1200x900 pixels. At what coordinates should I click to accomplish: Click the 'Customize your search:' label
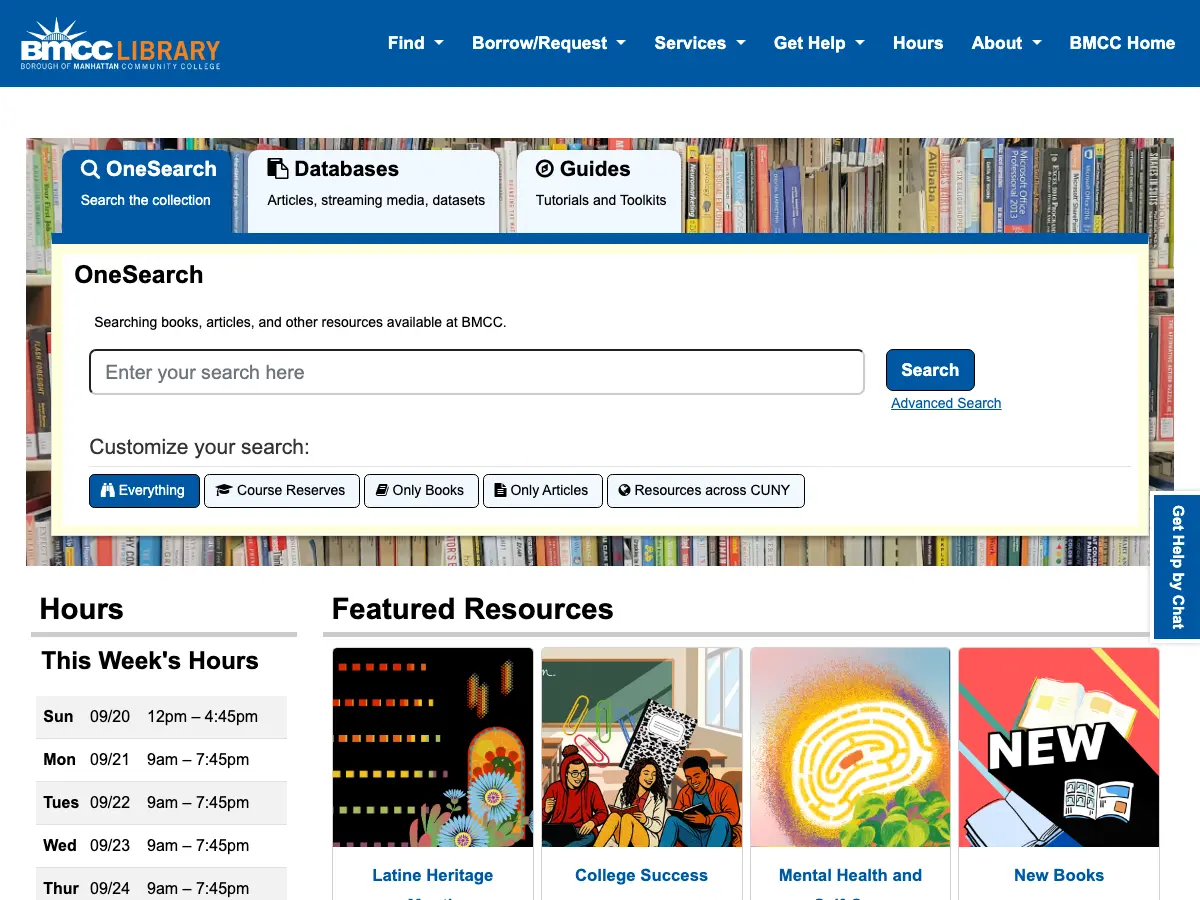coord(200,447)
